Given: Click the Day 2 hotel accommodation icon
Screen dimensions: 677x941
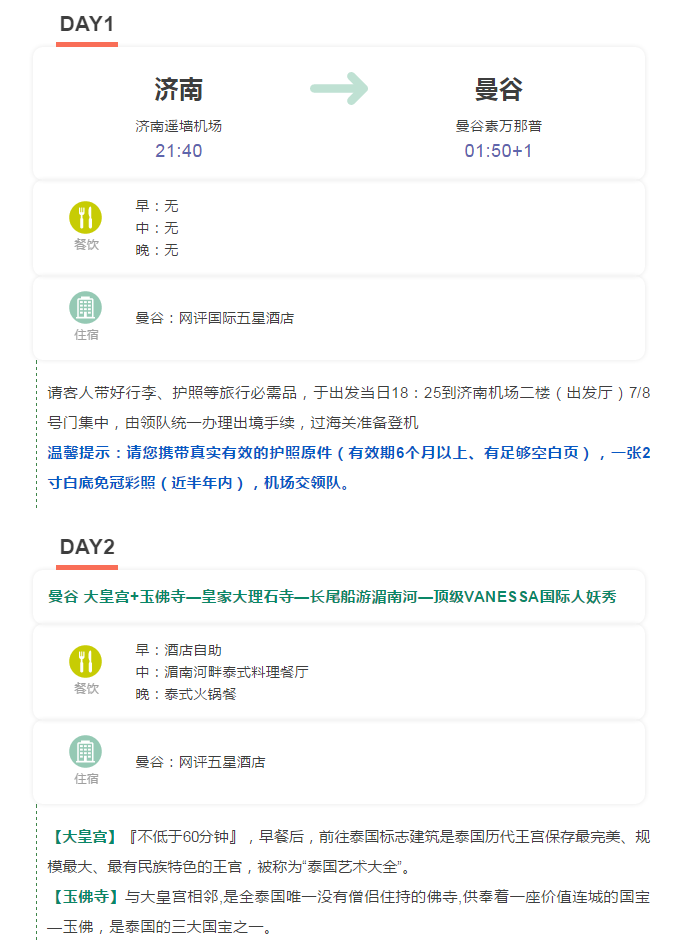Looking at the screenshot, I should point(86,752).
